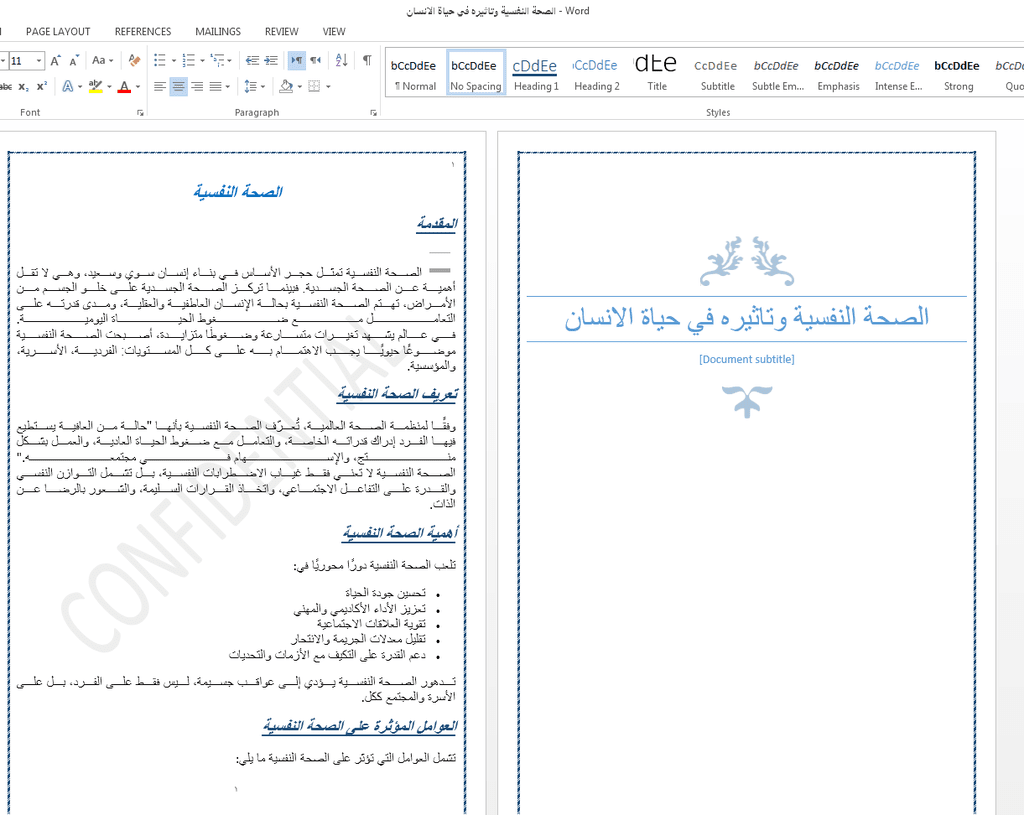Open the Change Case dropdown
Screen dimensions: 1024x815
(103, 61)
